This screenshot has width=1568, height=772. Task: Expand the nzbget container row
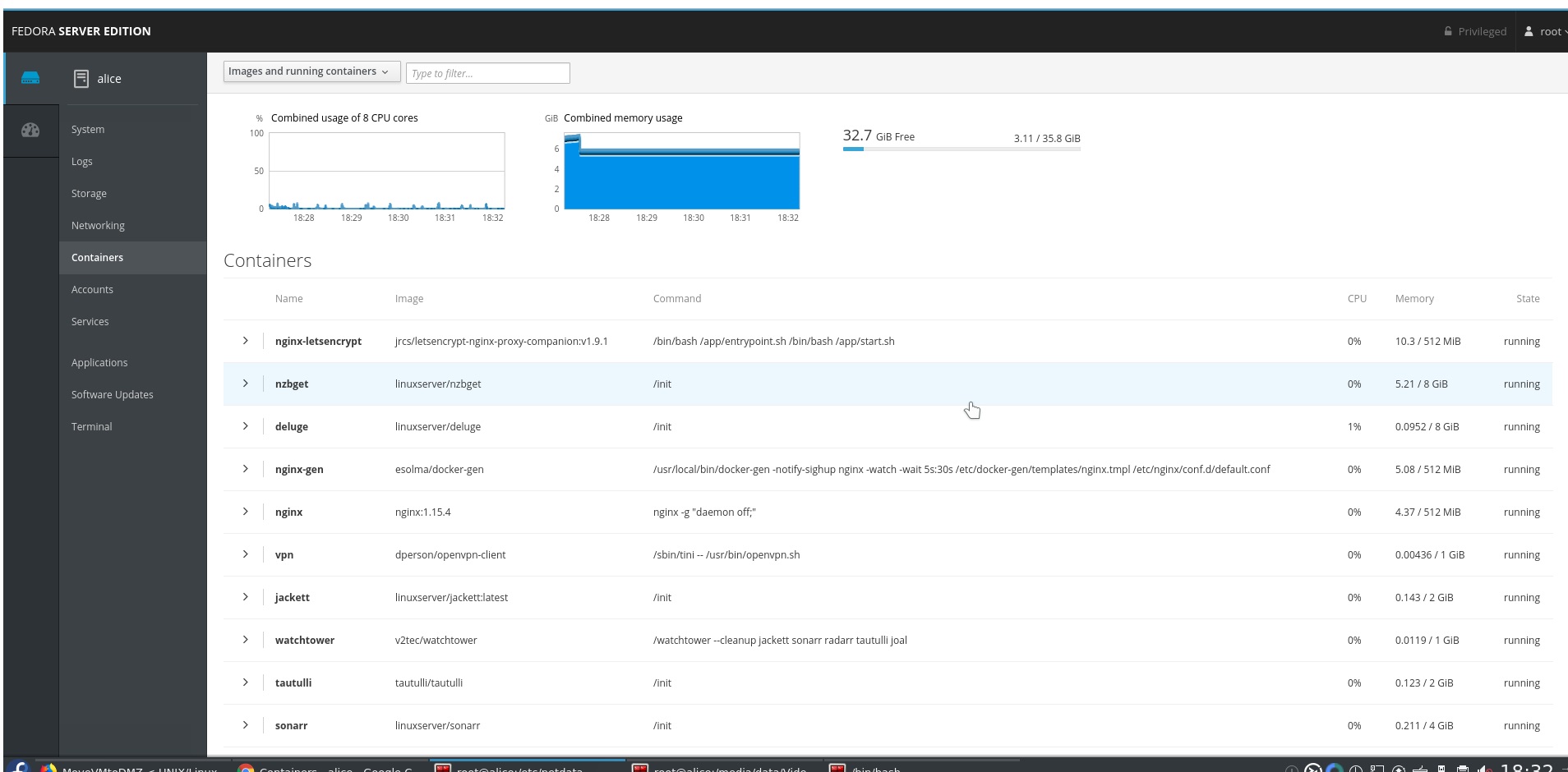tap(245, 384)
